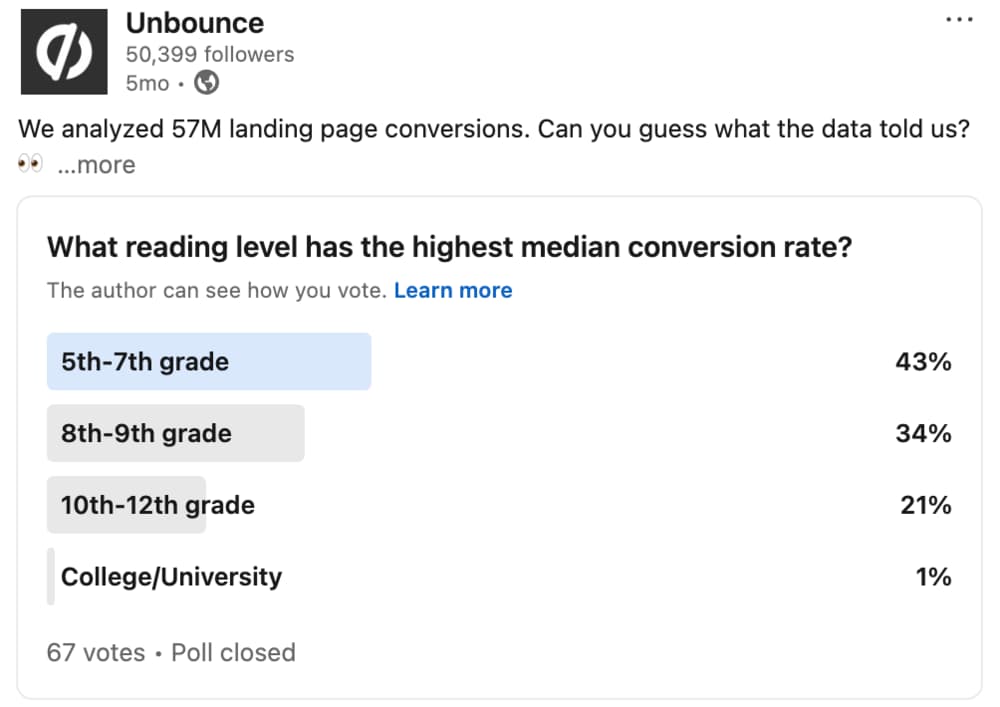
Task: Click the poll question heading
Action: pos(449,246)
